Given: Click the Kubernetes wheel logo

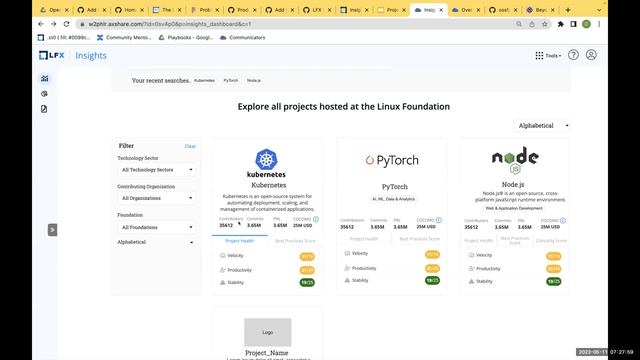Looking at the screenshot, I should (x=266, y=159).
